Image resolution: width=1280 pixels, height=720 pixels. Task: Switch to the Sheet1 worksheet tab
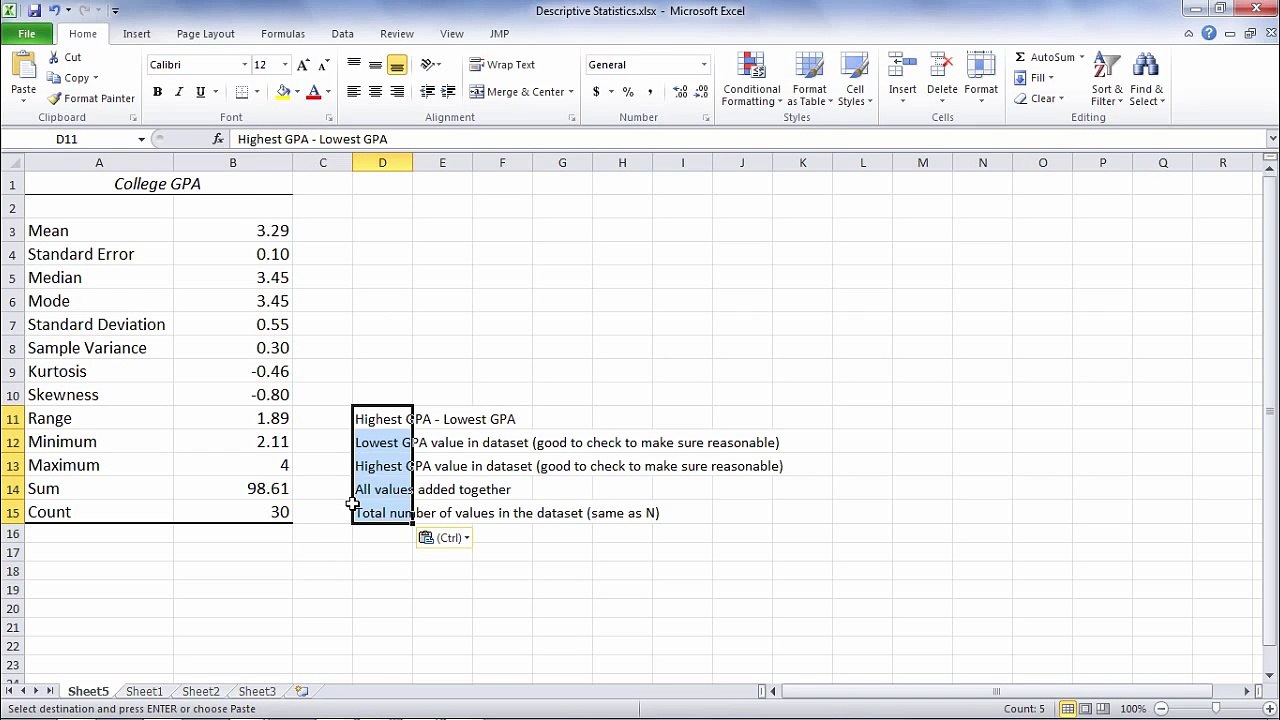(144, 691)
